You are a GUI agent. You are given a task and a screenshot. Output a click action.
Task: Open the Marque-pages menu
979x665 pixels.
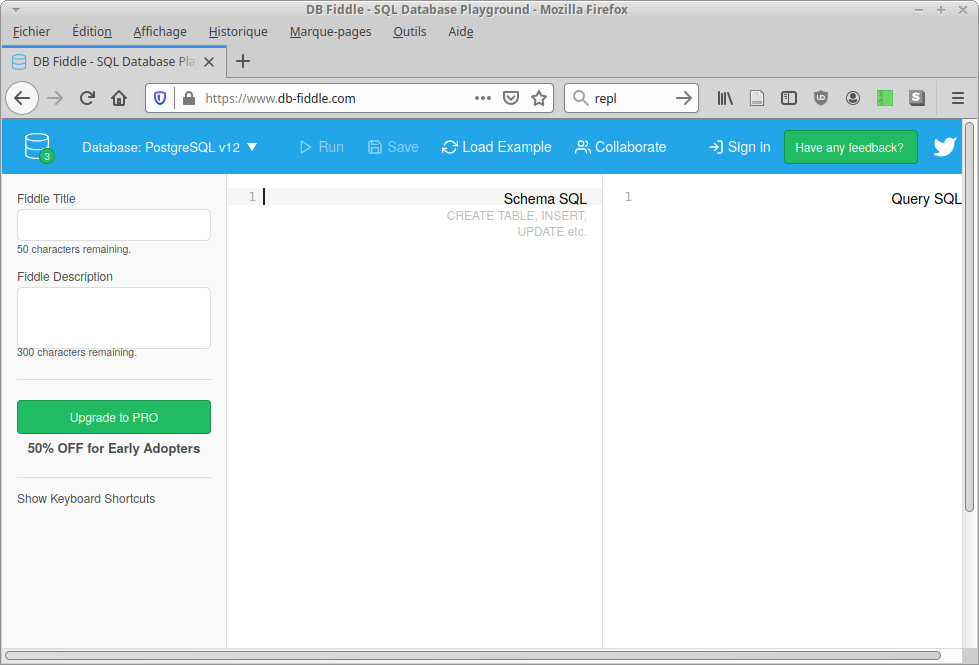click(x=330, y=32)
